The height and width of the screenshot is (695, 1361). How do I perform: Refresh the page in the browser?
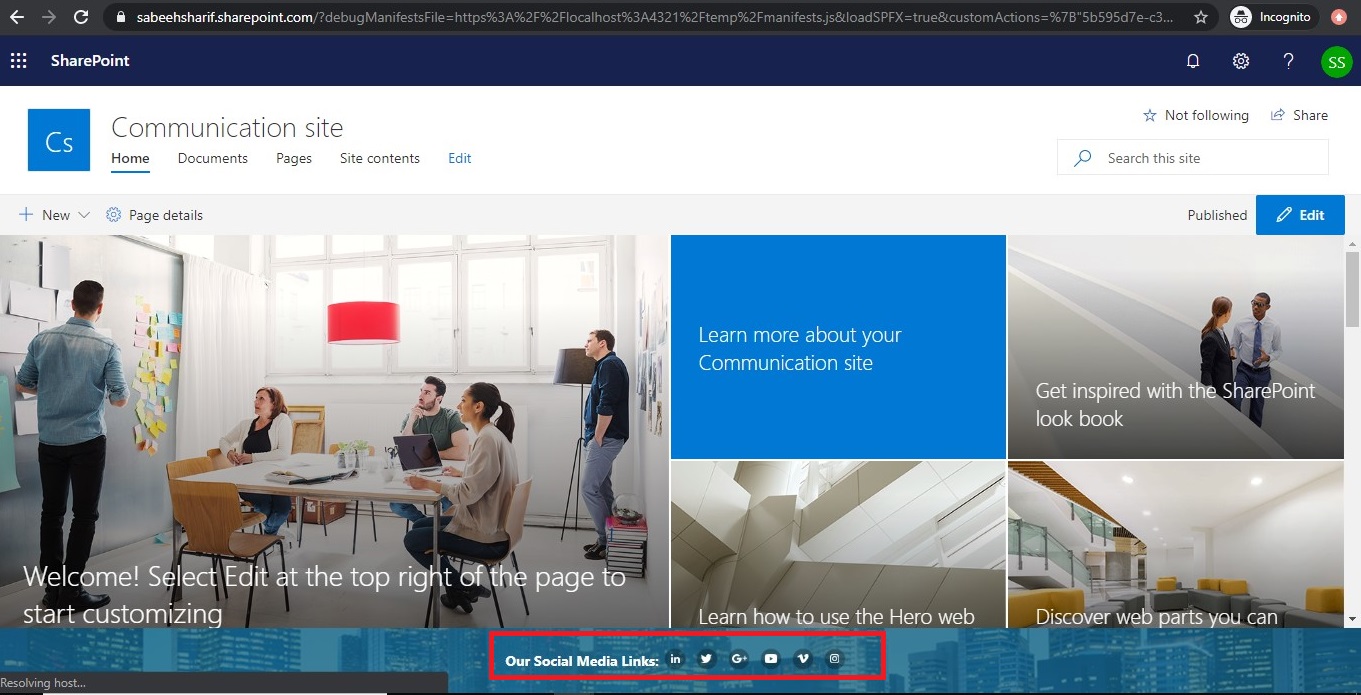79,16
